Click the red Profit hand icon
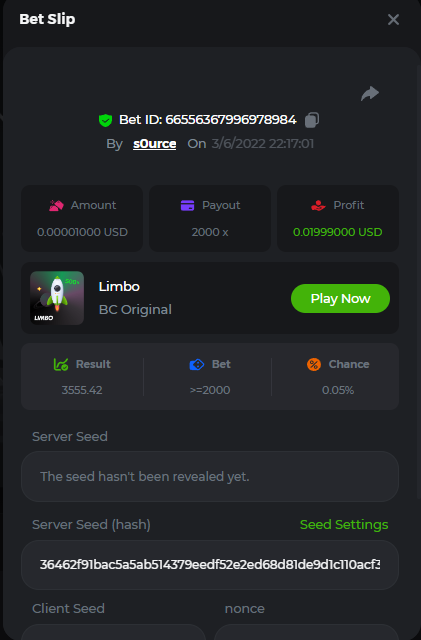Viewport: 421px width, 640px height. coord(318,205)
